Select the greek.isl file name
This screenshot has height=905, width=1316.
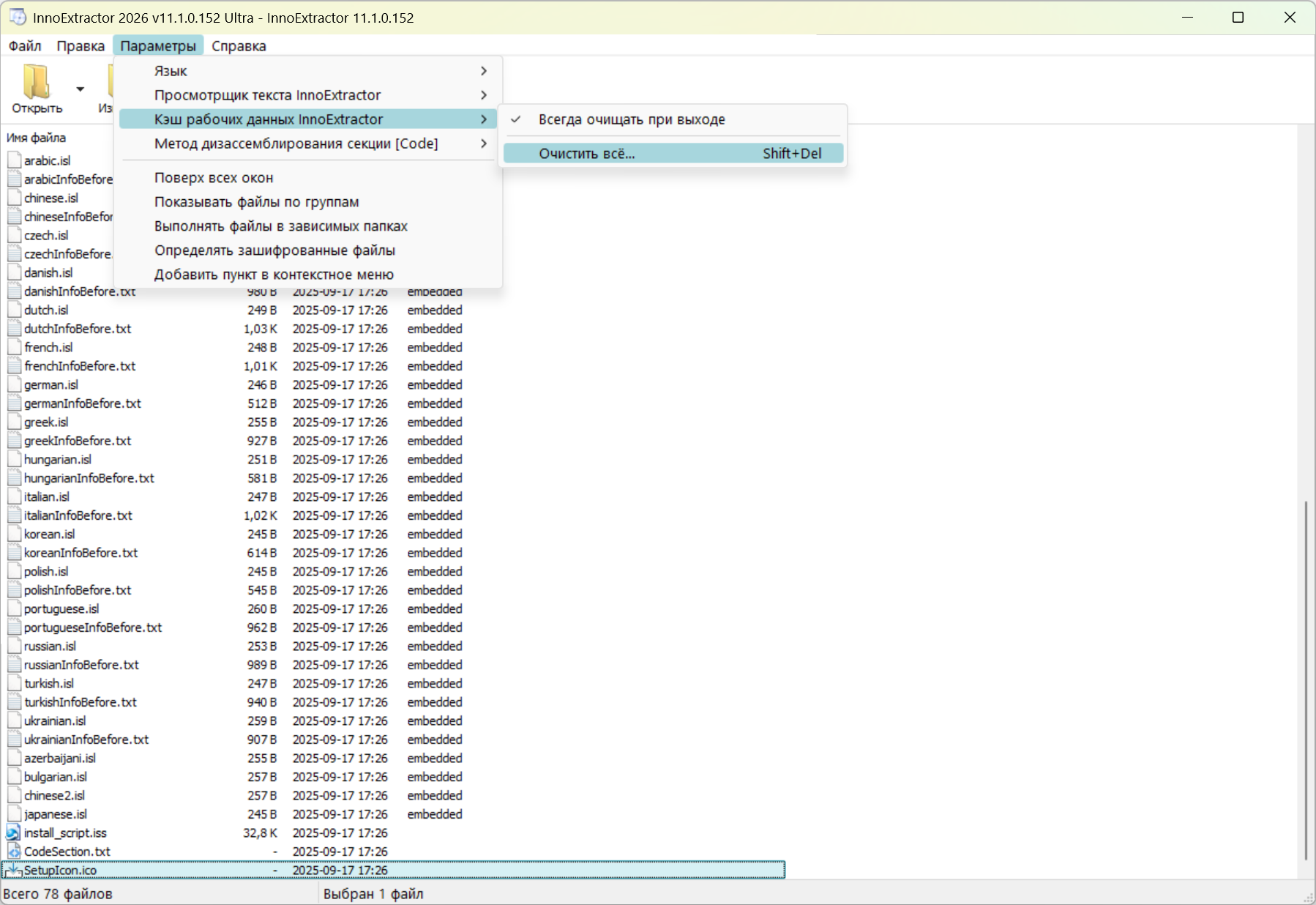pyautogui.click(x=46, y=422)
